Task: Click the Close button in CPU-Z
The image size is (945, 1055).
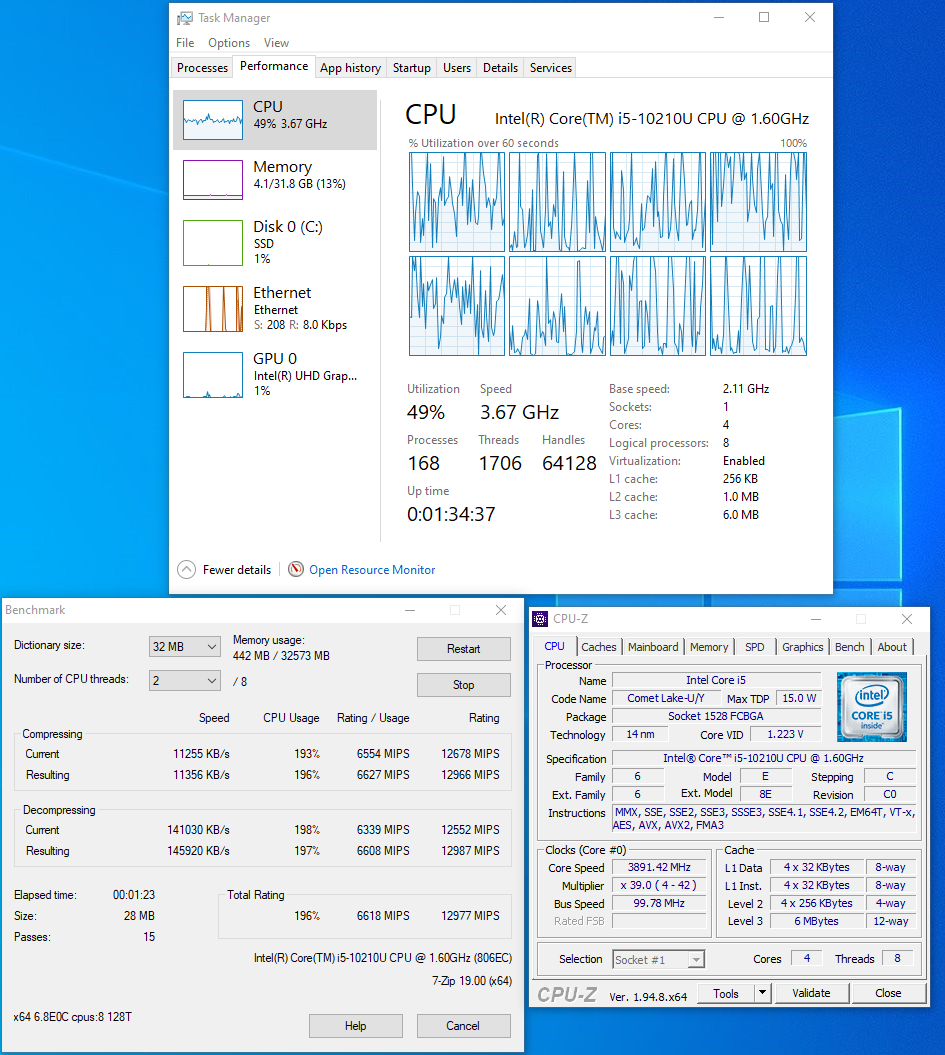Action: coord(889,993)
